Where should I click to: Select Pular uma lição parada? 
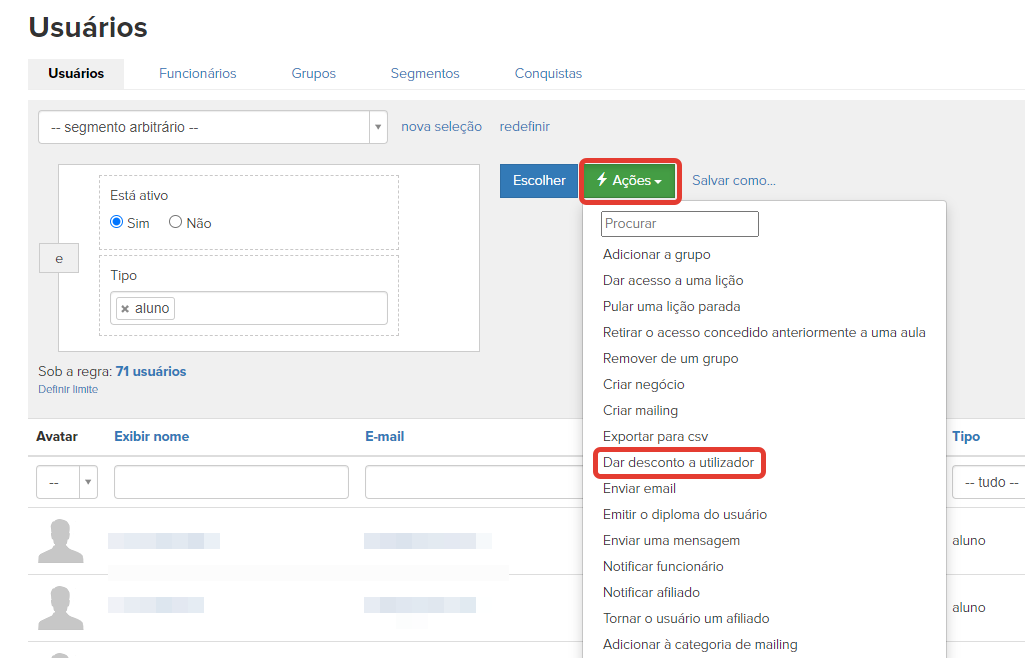pos(671,306)
